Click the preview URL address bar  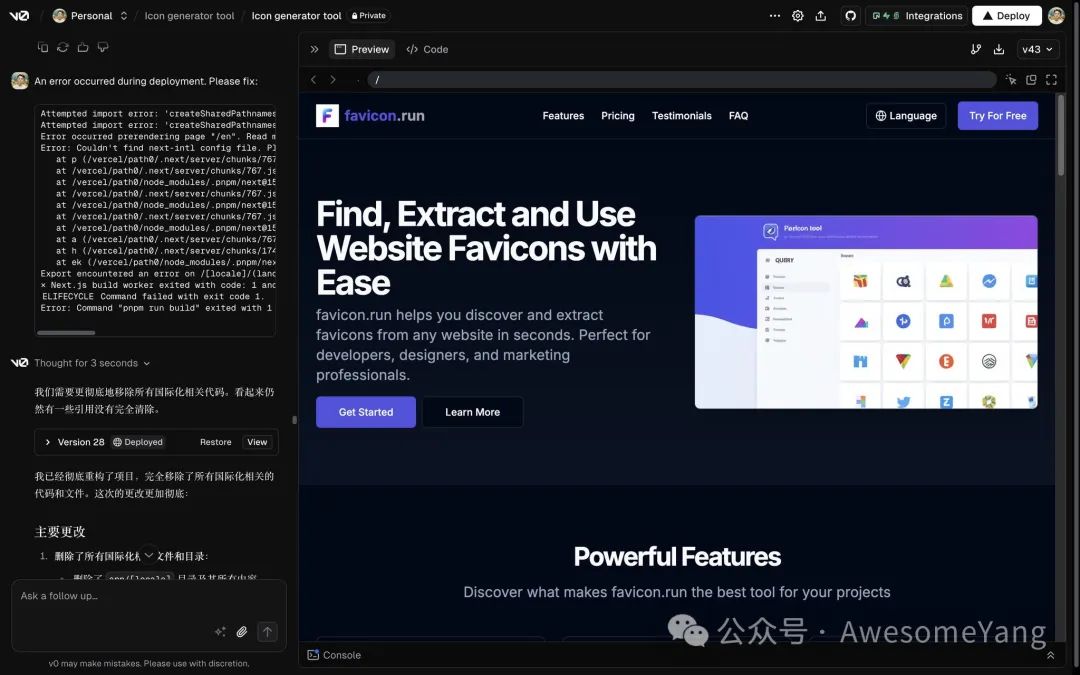(x=682, y=80)
